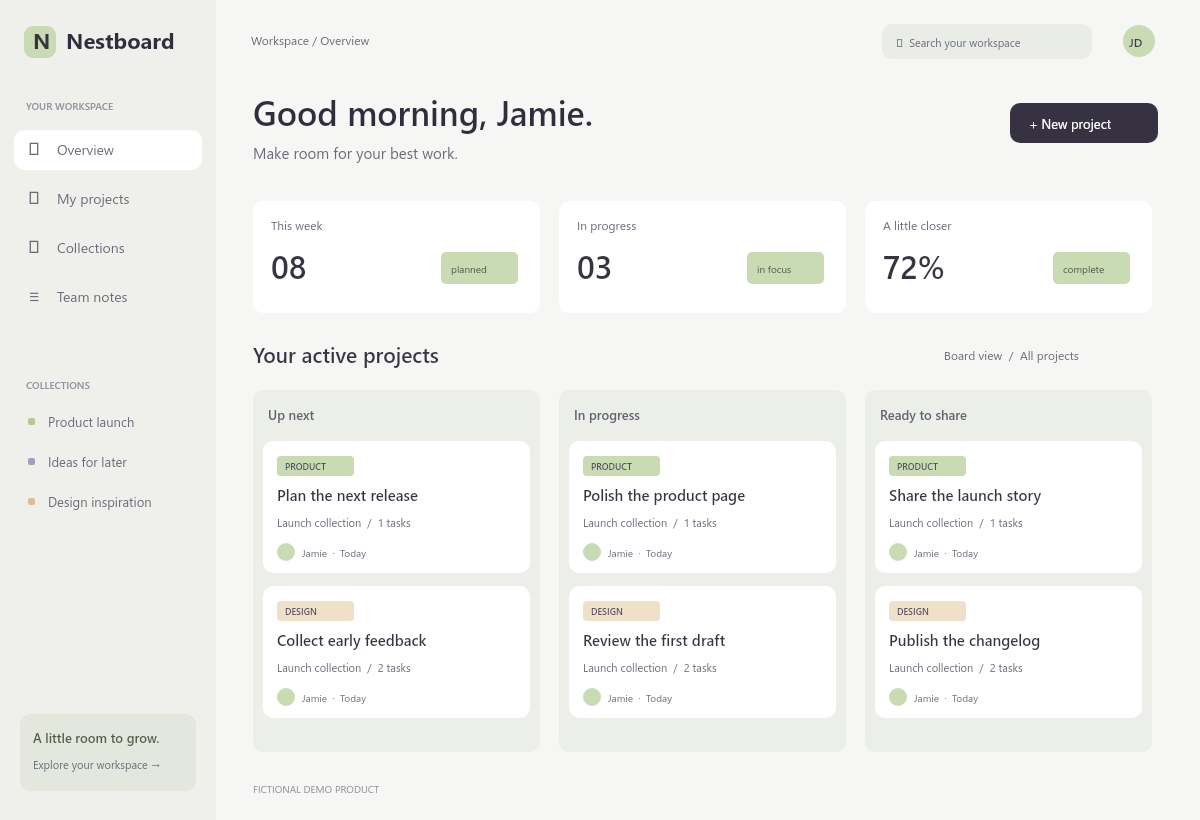
Task: Create a new project with New project button
Action: click(x=1084, y=123)
